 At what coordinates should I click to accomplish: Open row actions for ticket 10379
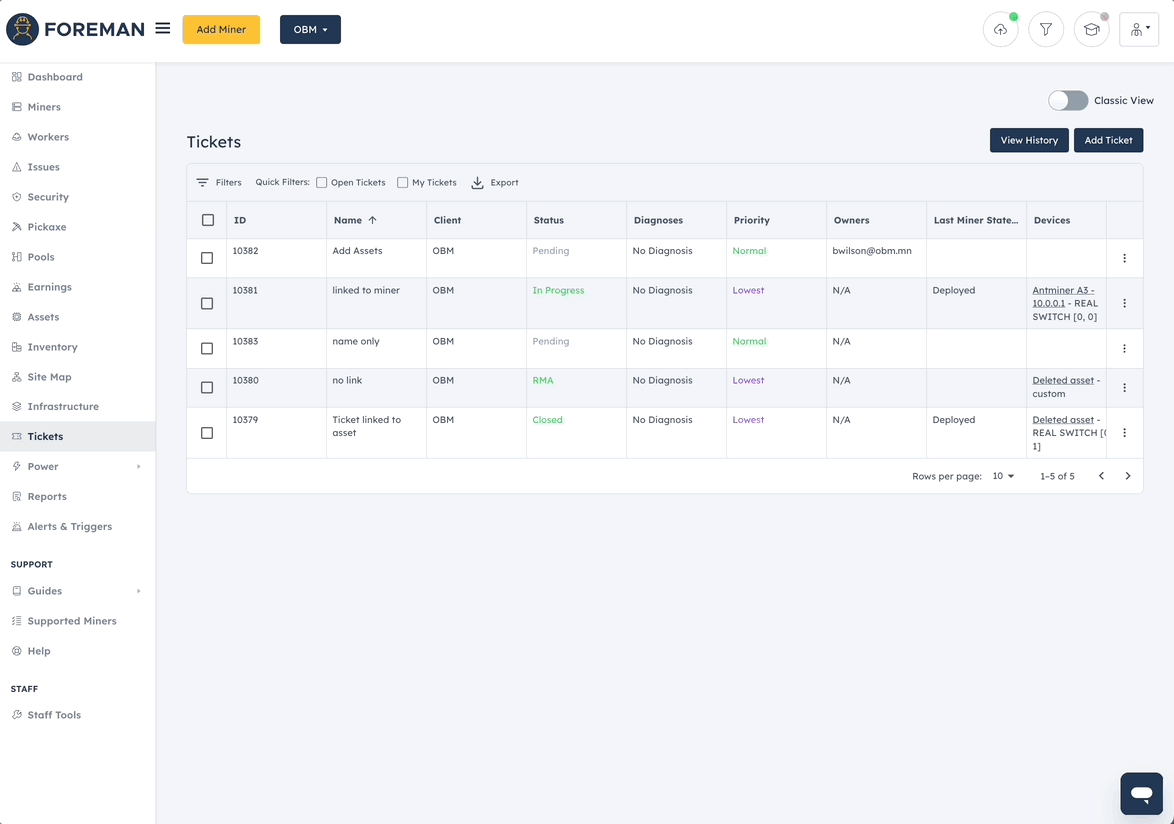coord(1124,433)
